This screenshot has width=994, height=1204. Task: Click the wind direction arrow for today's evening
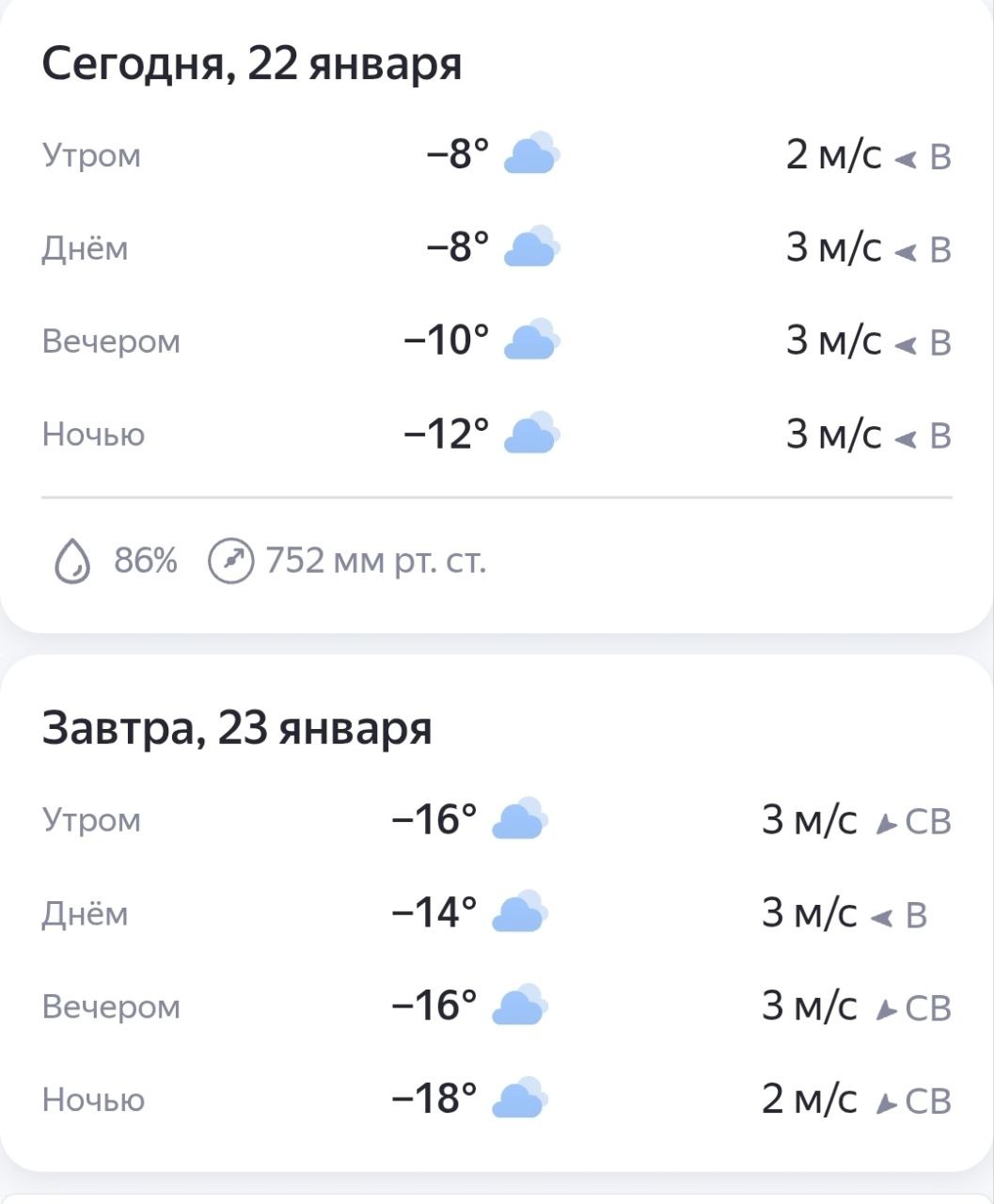(905, 344)
